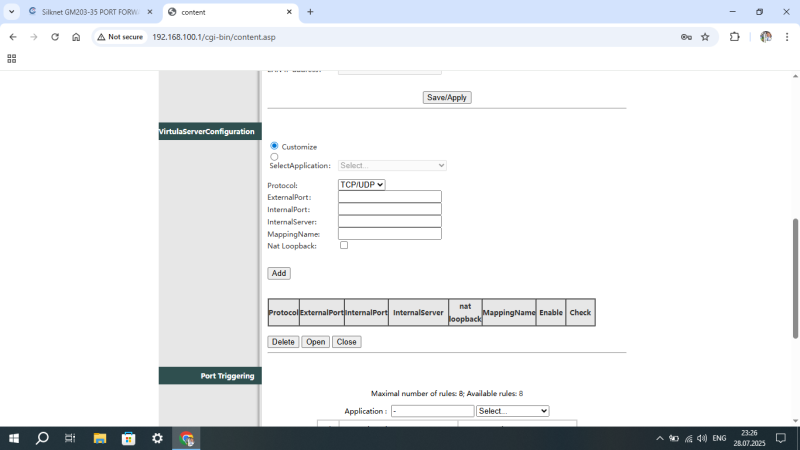
Task: Enable the Nat Loopback checkbox
Action: tap(344, 245)
